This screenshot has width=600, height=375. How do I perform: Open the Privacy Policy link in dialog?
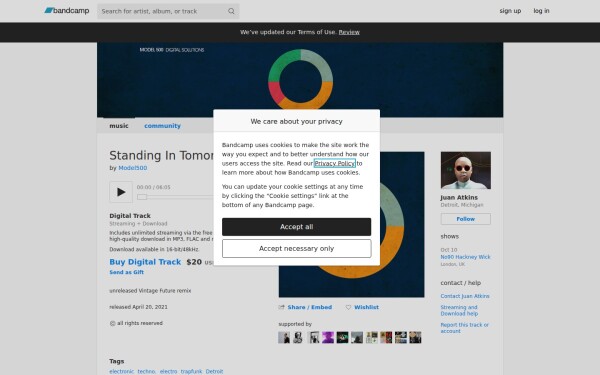[x=334, y=163]
